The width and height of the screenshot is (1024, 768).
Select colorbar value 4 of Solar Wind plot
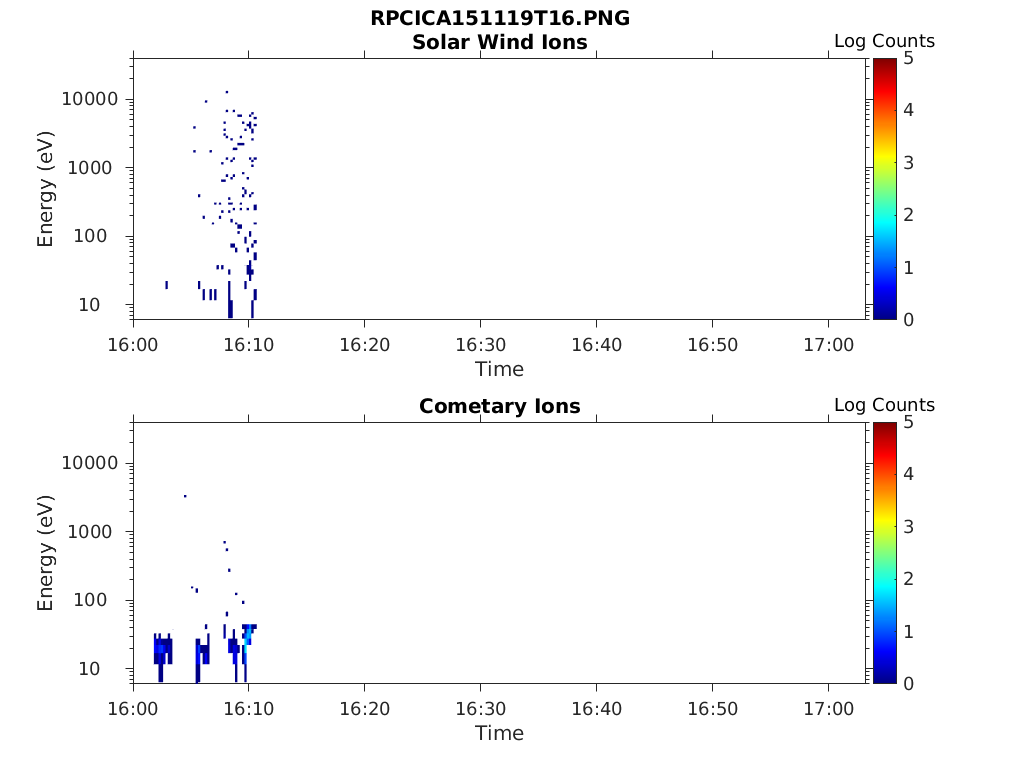(x=908, y=110)
